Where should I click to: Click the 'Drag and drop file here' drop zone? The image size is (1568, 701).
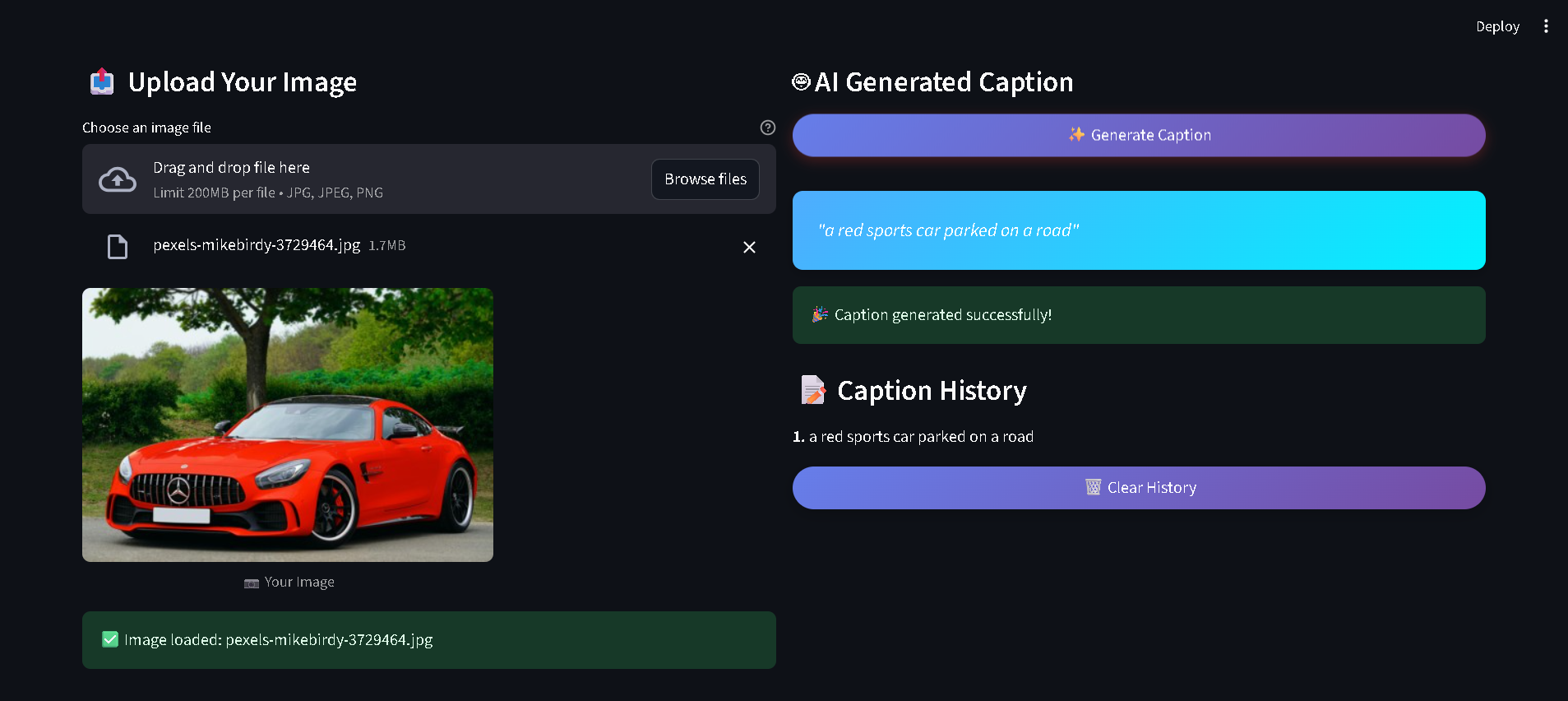429,179
